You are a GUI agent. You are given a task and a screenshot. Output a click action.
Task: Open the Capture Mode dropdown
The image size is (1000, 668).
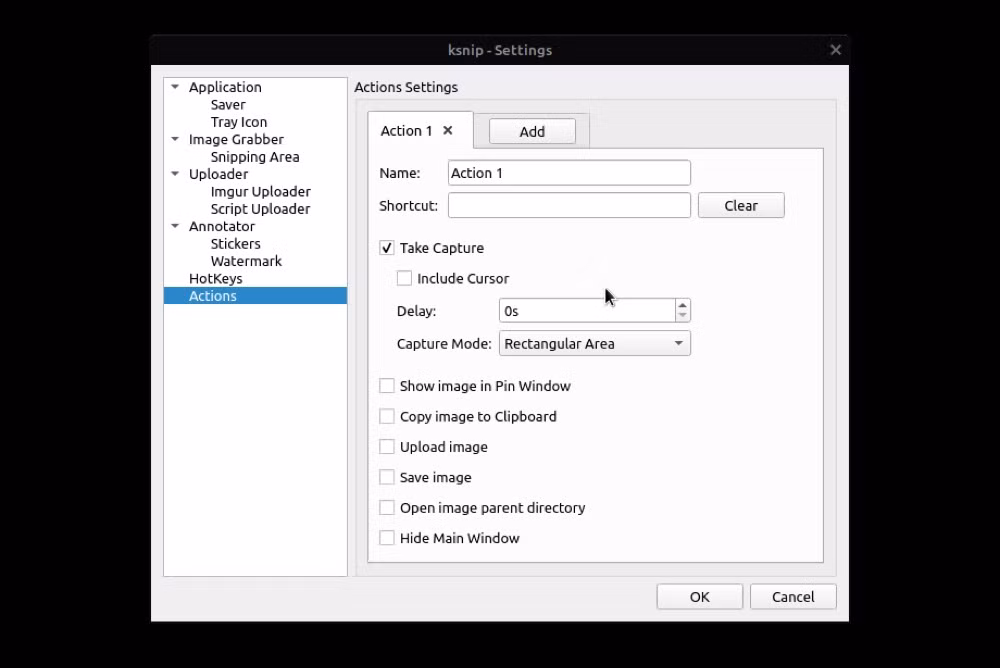click(x=594, y=344)
